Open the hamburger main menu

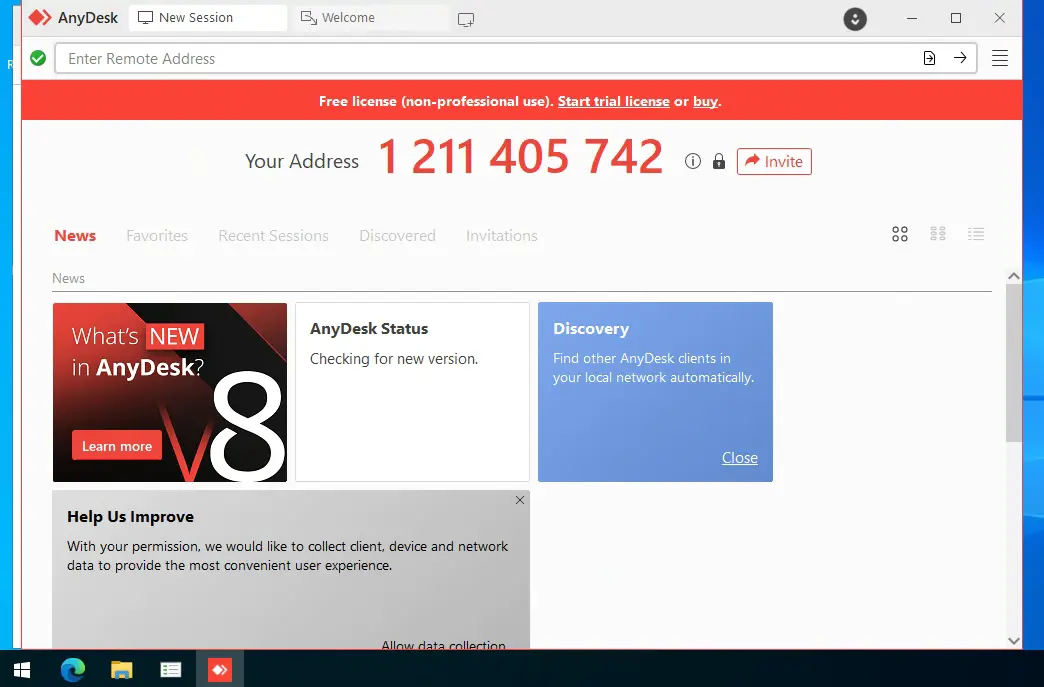pyautogui.click(x=999, y=59)
